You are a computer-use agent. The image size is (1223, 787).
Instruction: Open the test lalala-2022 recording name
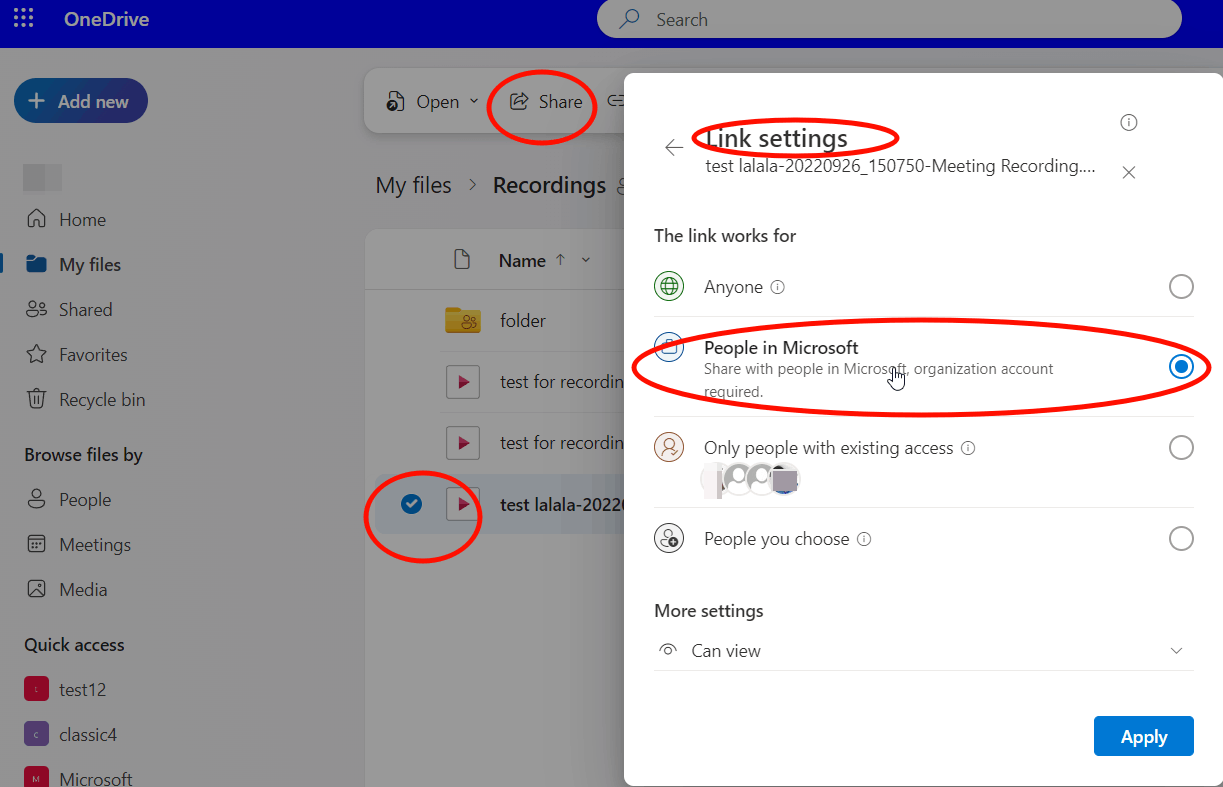(x=562, y=505)
